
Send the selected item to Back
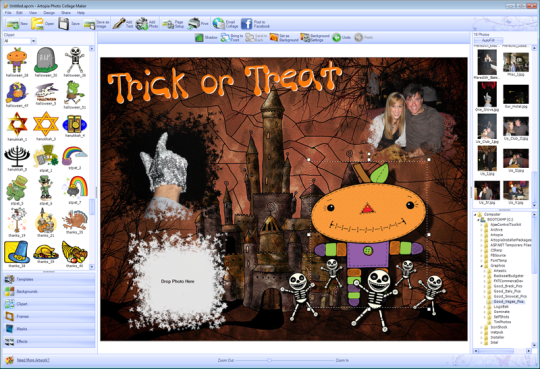[256, 38]
